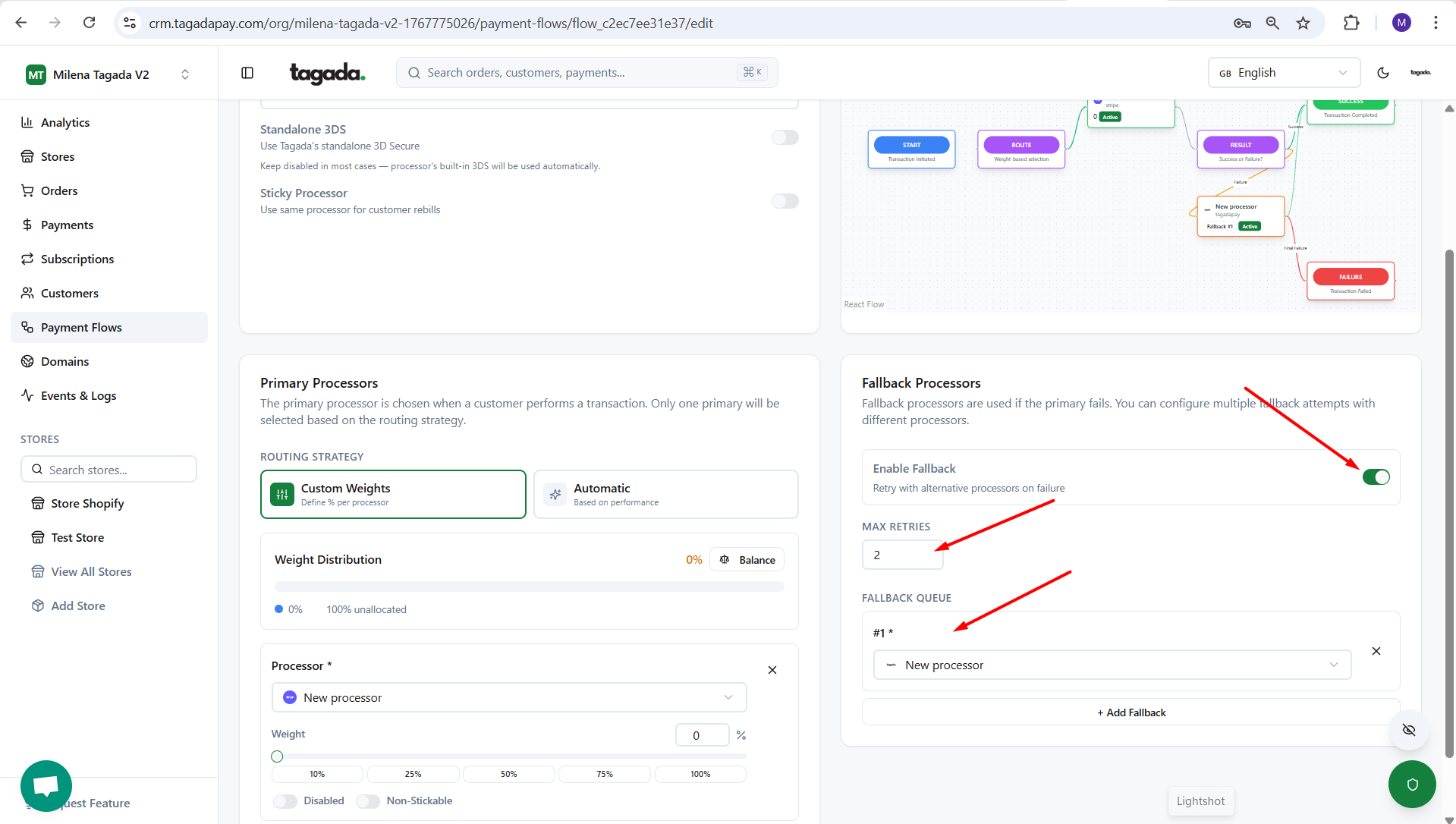Click the green shield icon button
The width and height of the screenshot is (1456, 824).
point(1411,784)
